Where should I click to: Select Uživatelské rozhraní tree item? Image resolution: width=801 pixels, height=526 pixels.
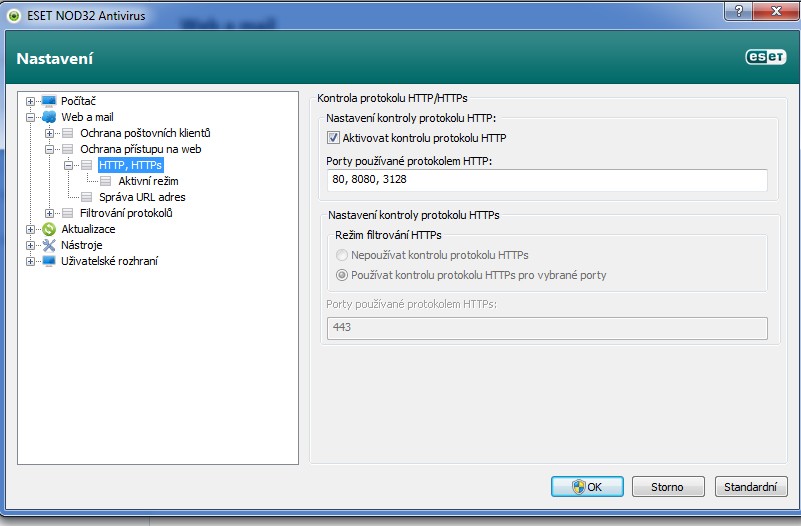coord(109,261)
